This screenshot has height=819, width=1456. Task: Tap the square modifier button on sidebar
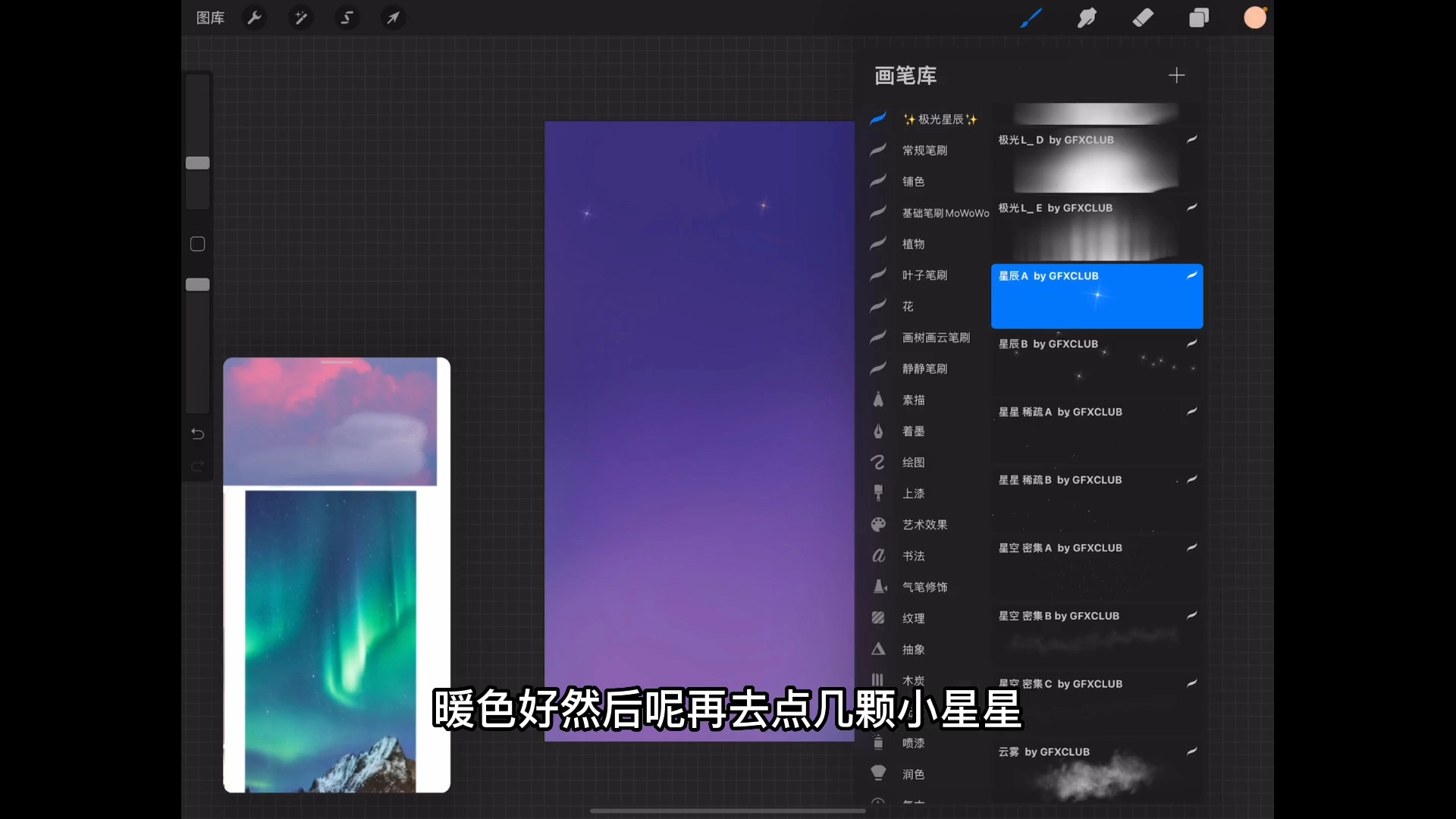[x=198, y=244]
